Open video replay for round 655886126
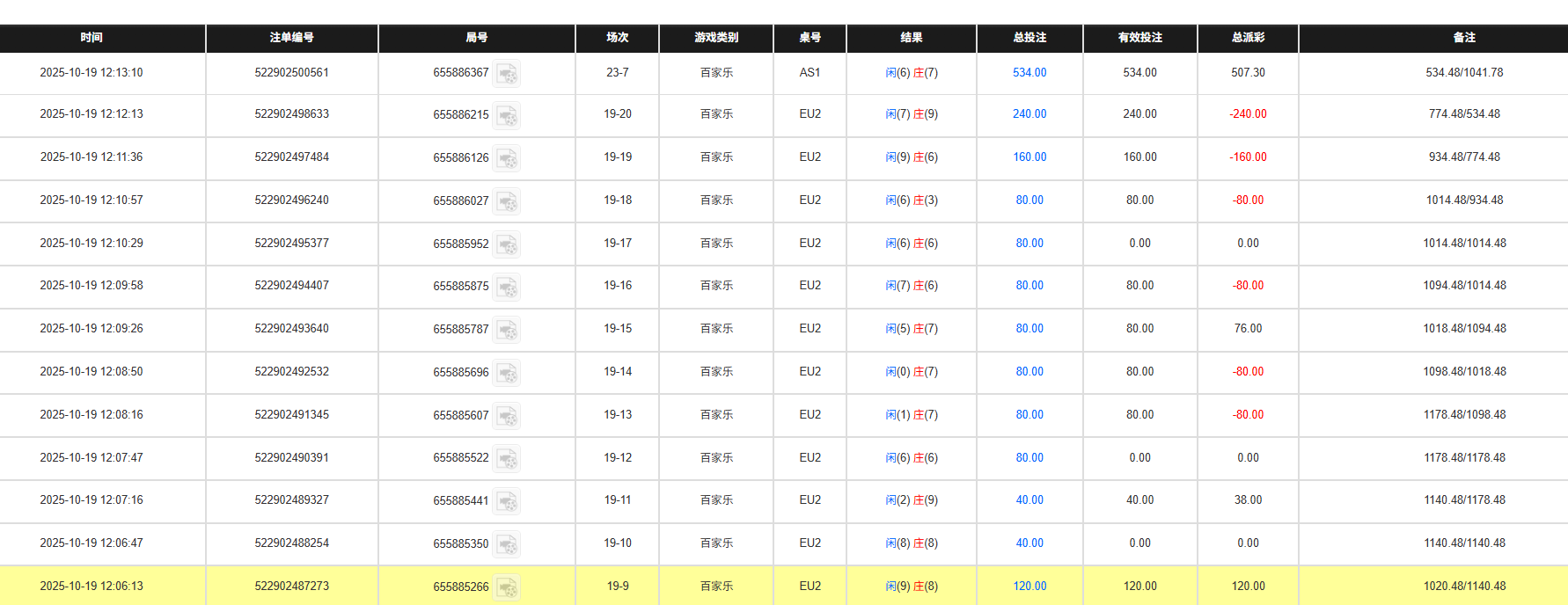1568x605 pixels. click(x=507, y=158)
